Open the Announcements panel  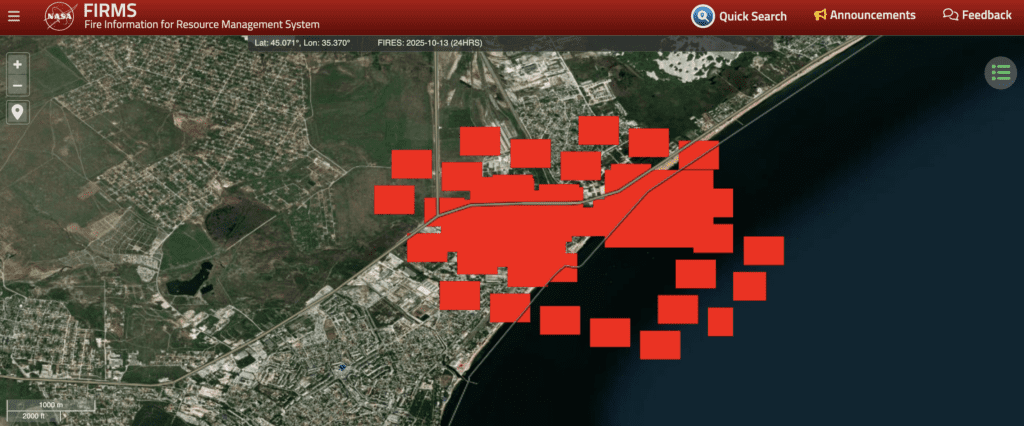click(x=872, y=15)
